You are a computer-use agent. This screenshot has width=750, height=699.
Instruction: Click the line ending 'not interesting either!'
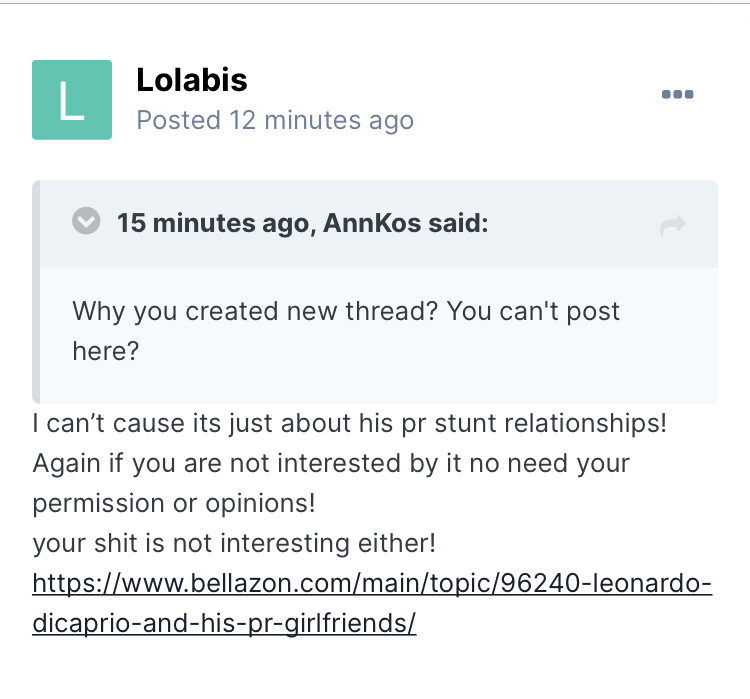coord(234,544)
